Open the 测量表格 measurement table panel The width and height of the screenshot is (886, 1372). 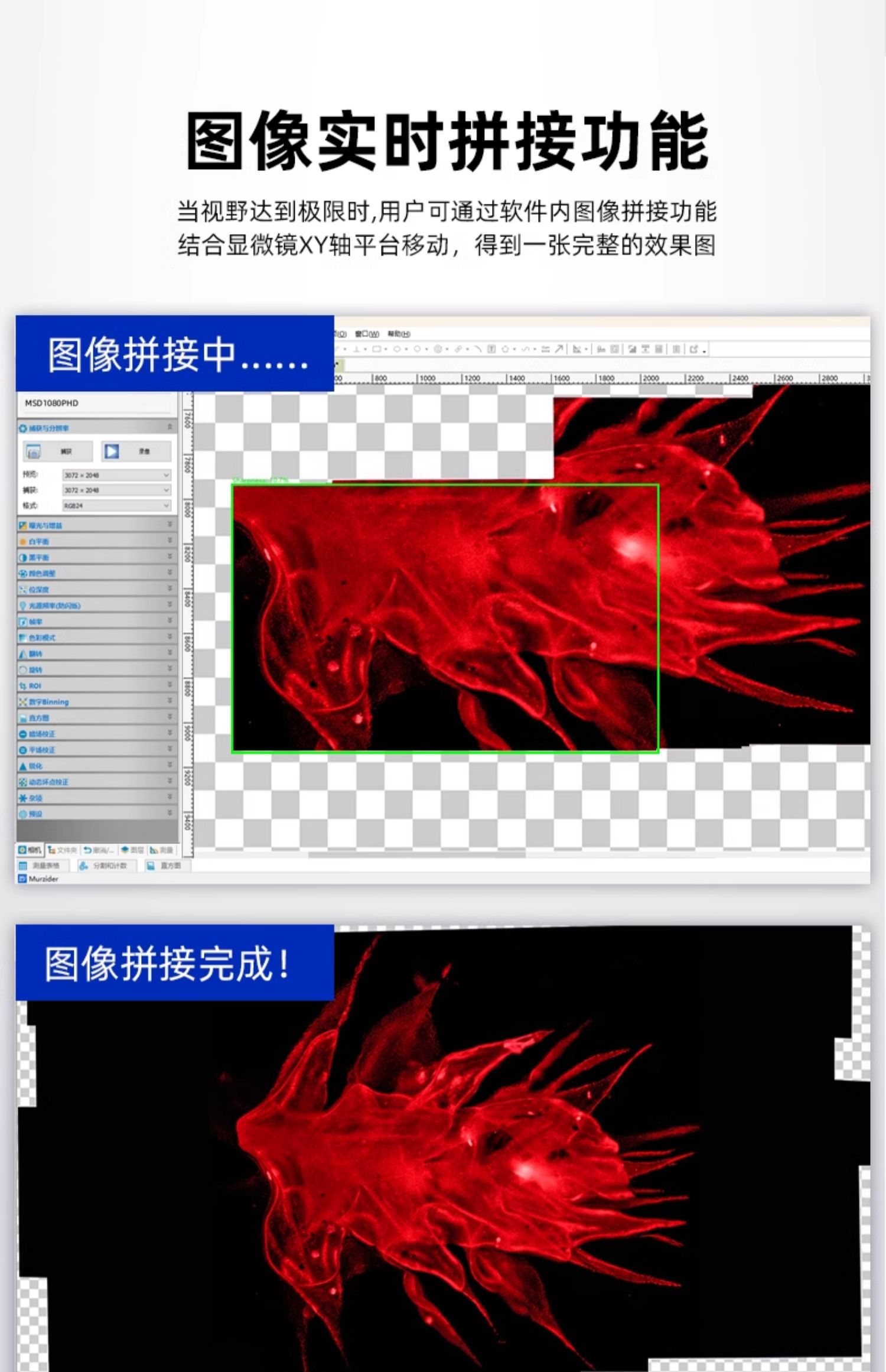tap(43, 866)
